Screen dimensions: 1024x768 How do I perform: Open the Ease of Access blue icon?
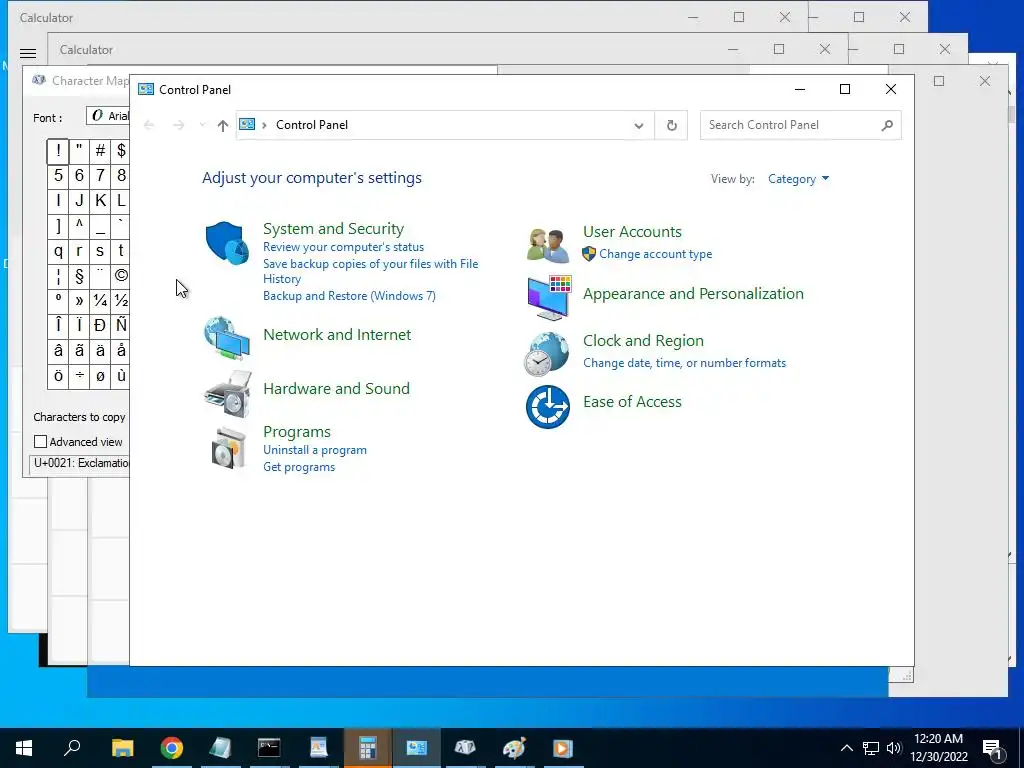548,406
